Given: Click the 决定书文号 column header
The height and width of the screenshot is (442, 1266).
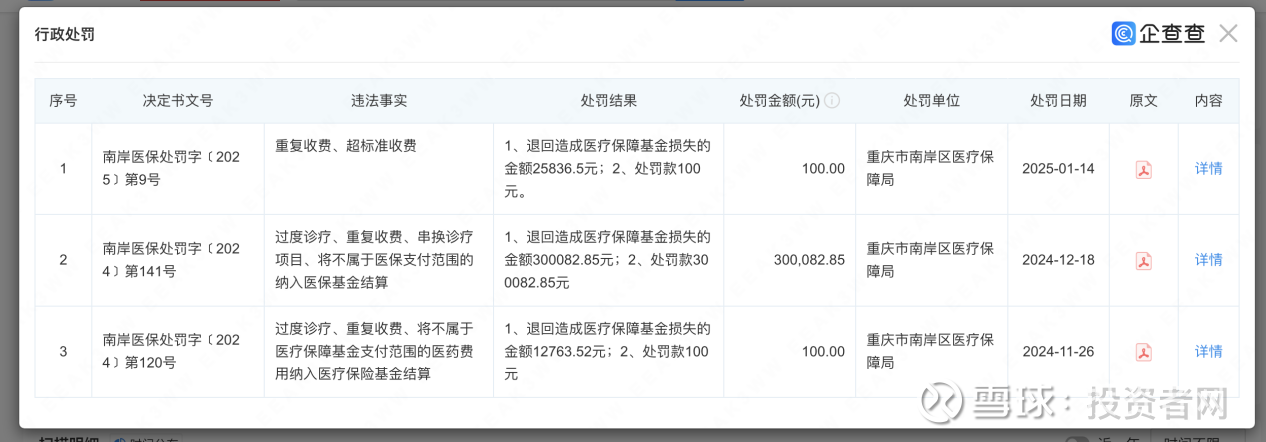Looking at the screenshot, I should coord(178,101).
